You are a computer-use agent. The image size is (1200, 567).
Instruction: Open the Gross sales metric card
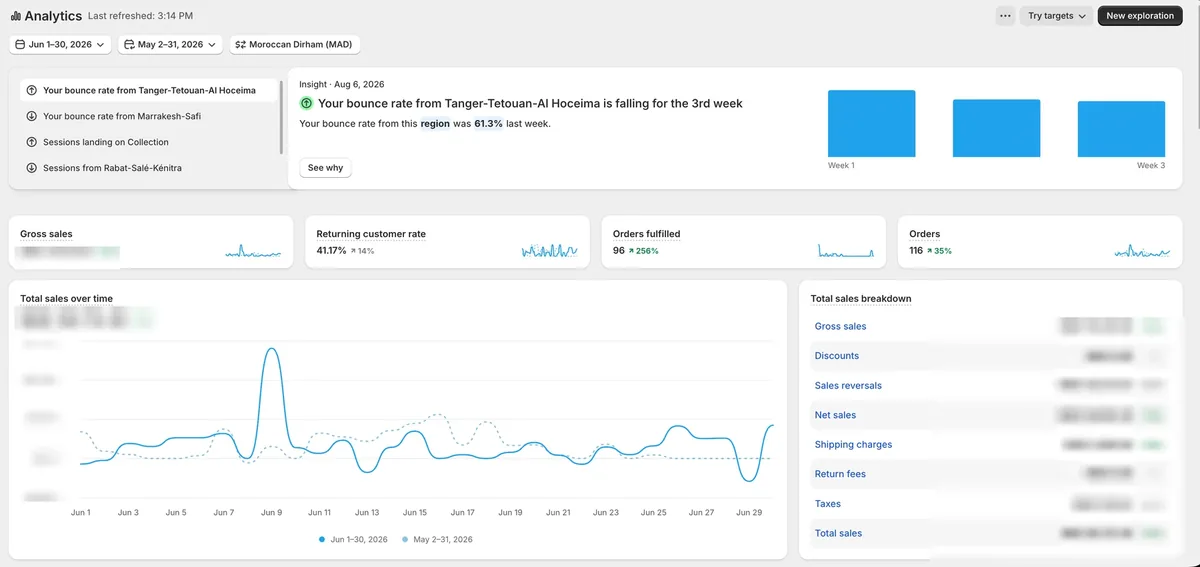point(151,241)
